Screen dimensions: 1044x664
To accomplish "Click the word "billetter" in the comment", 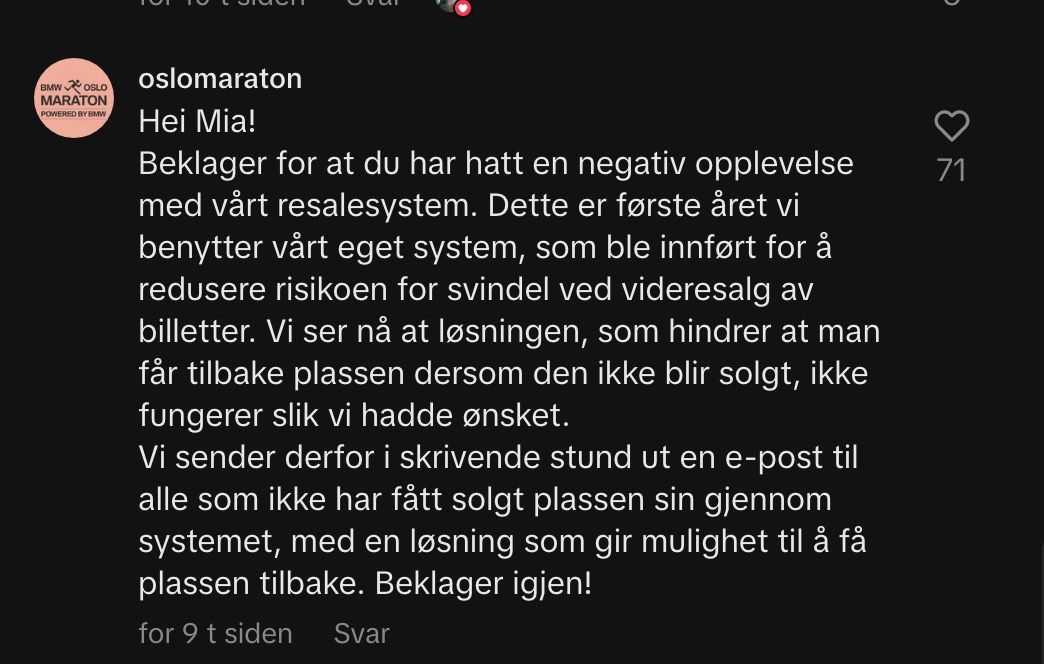I will coord(194,331).
